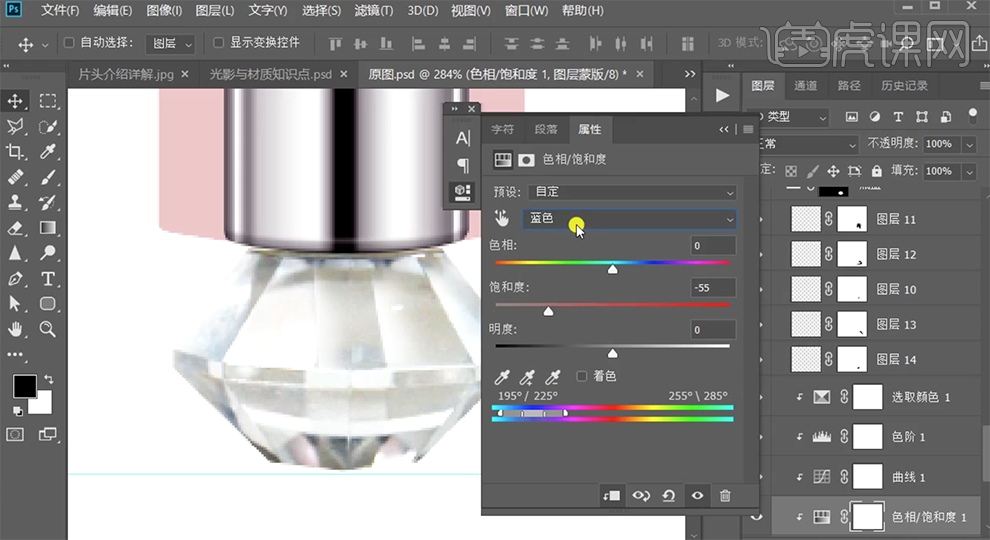Click the 饱和度 slider handle
990x540 pixels.
pos(548,311)
